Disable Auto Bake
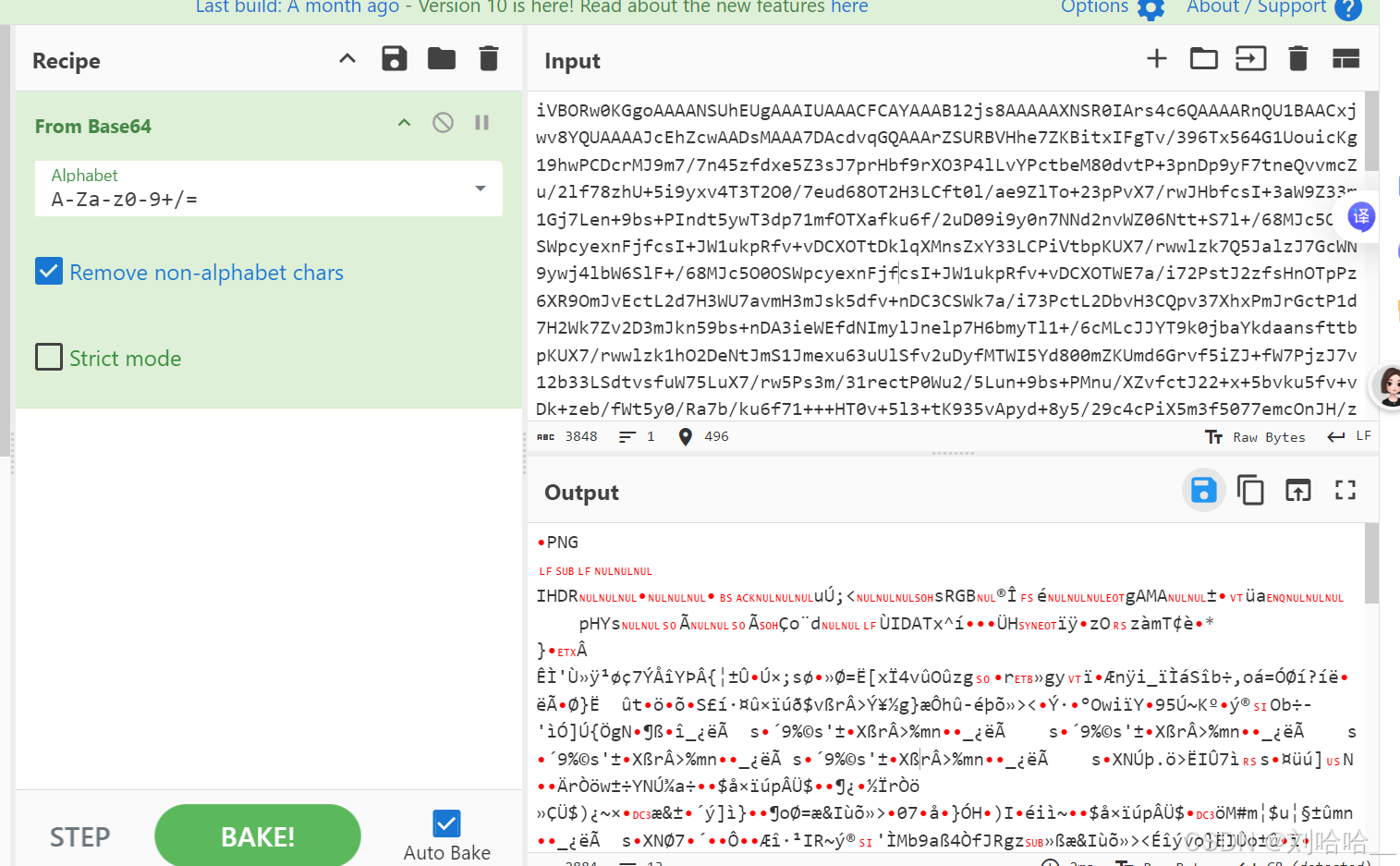 [446, 823]
